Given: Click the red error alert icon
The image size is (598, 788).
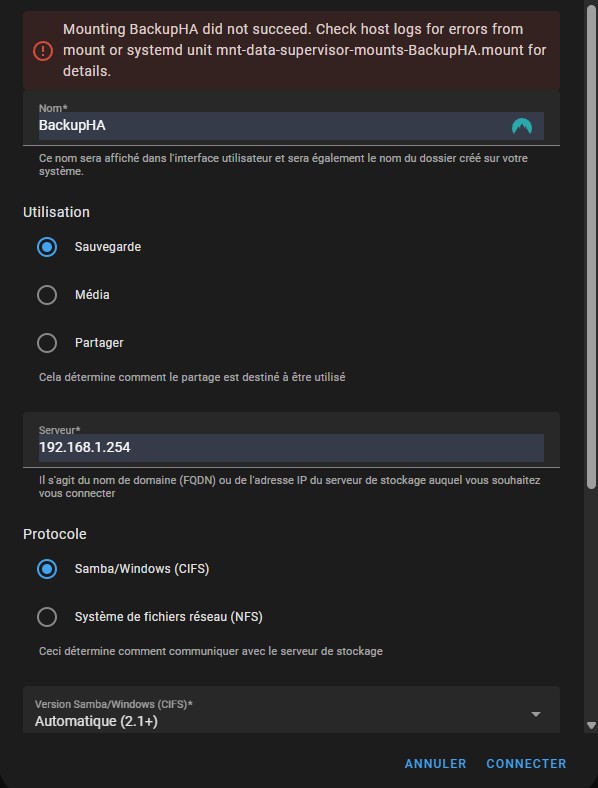Looking at the screenshot, I should (43, 50).
